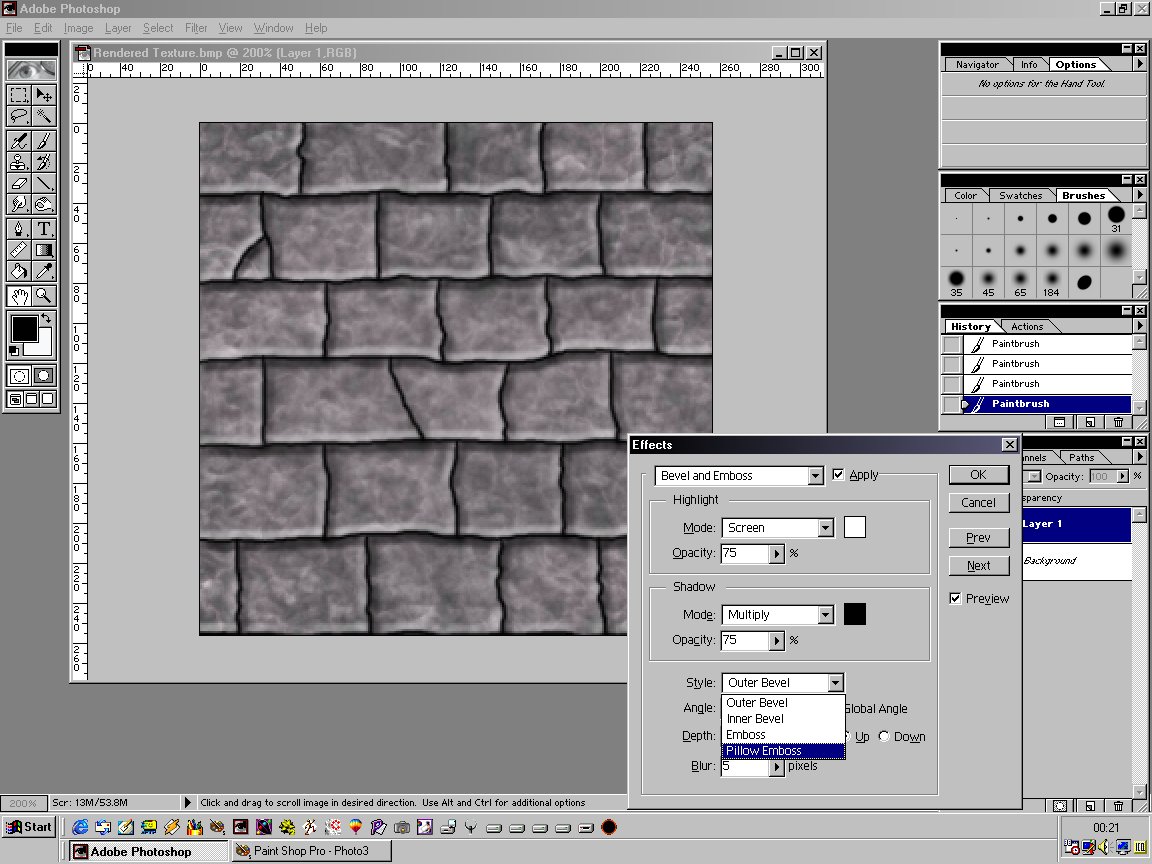Click OK in Effects dialog
Screen dimensions: 1152x864
pos(979,475)
